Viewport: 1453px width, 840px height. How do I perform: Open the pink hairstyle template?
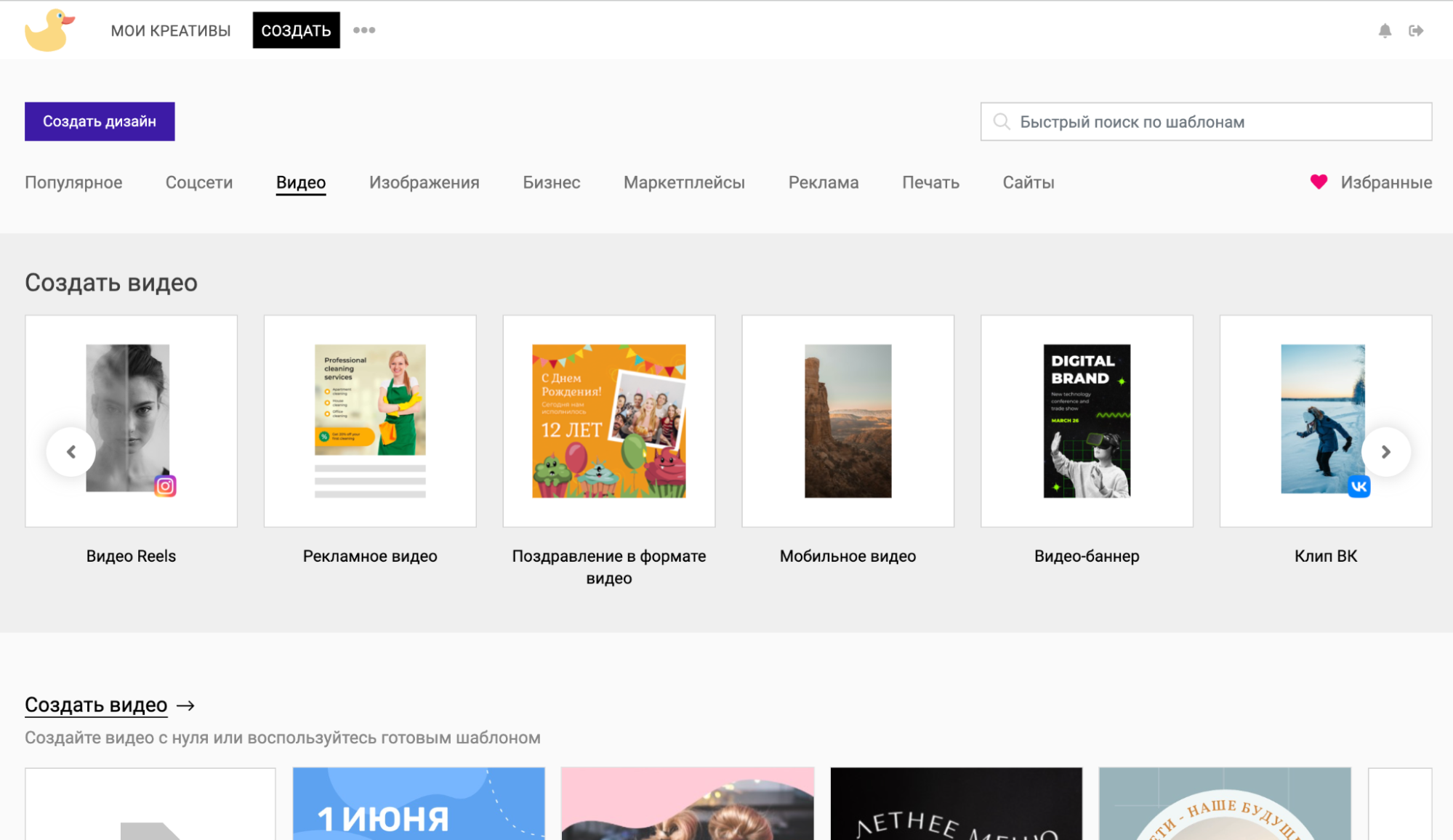[x=688, y=804]
